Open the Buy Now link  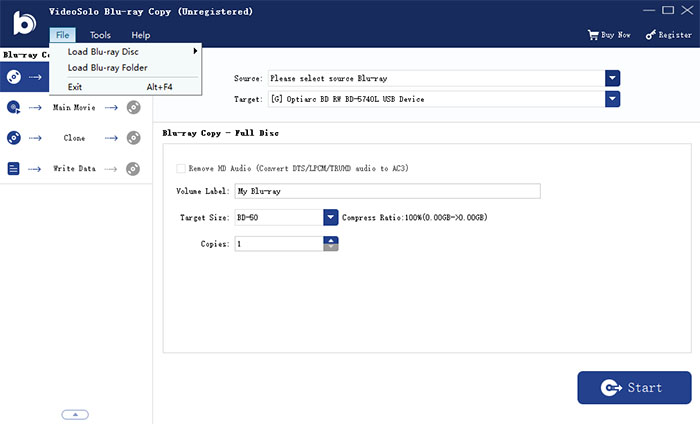click(616, 35)
